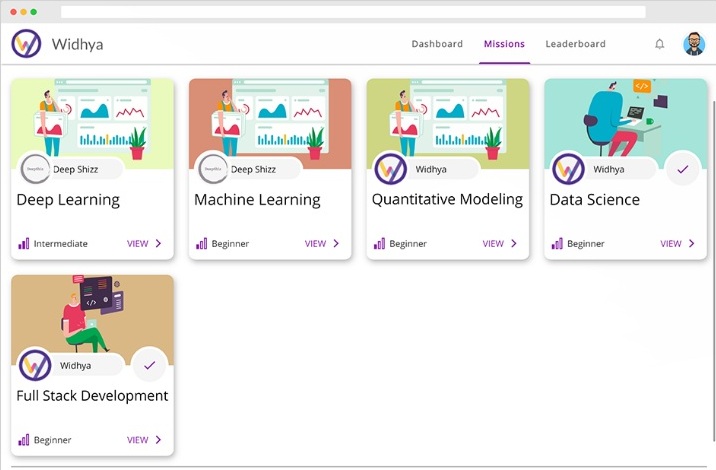Click Widhya provider label on Quantitative Modeling card
Screen dimensions: 716x470
pos(431,169)
